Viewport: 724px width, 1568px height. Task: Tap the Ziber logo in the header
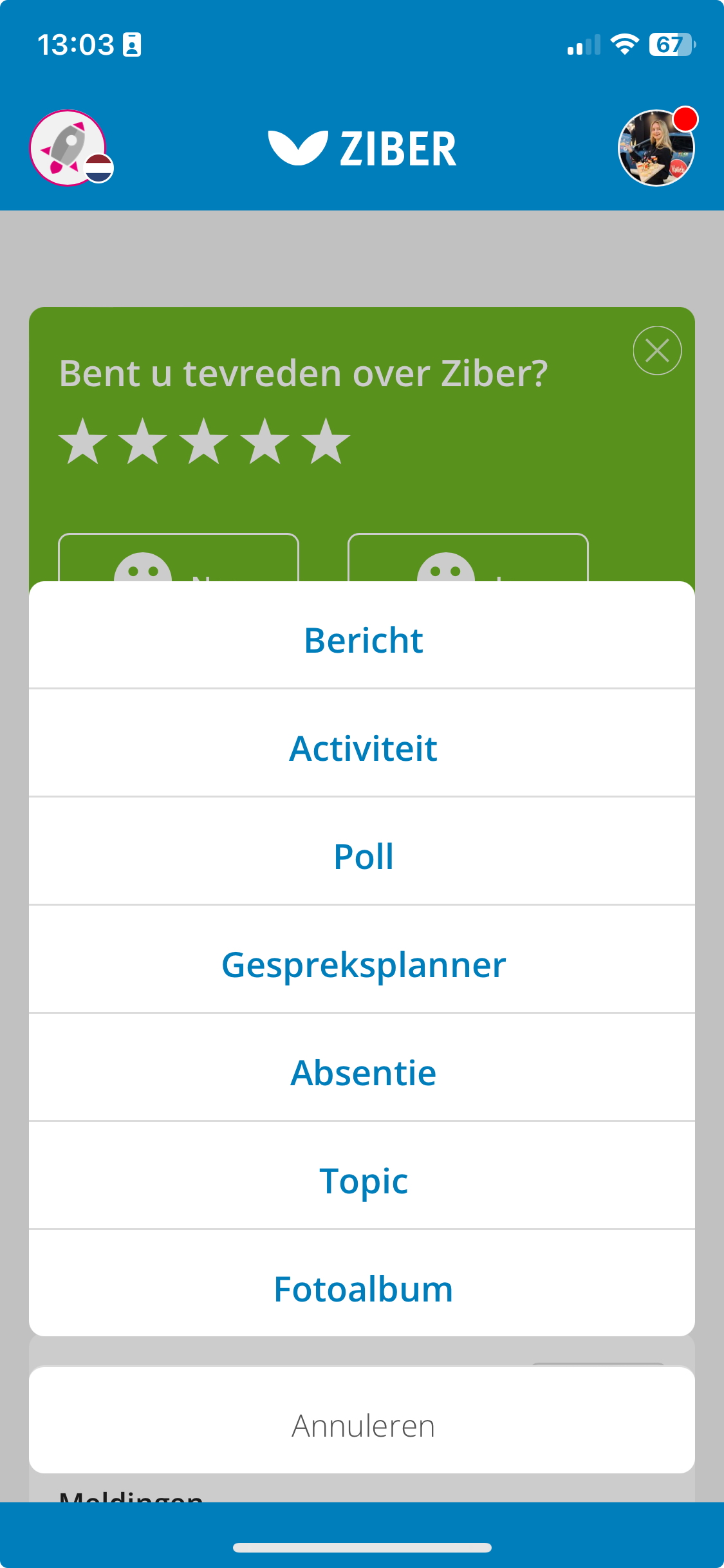(362, 149)
